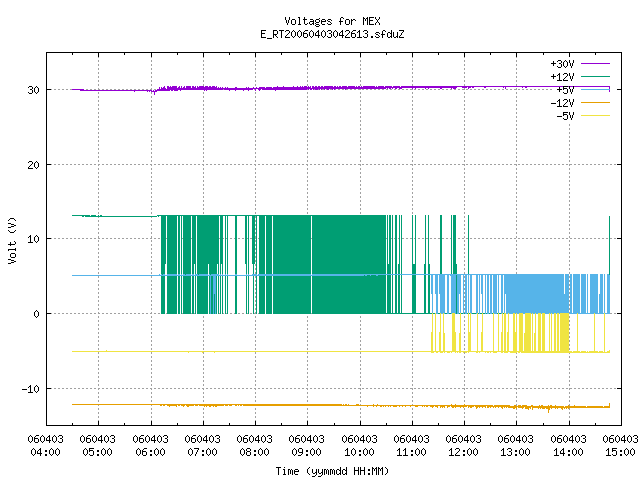Click the flat yellow -5V line near 07:00
This screenshot has width=640, height=480.
(203, 351)
